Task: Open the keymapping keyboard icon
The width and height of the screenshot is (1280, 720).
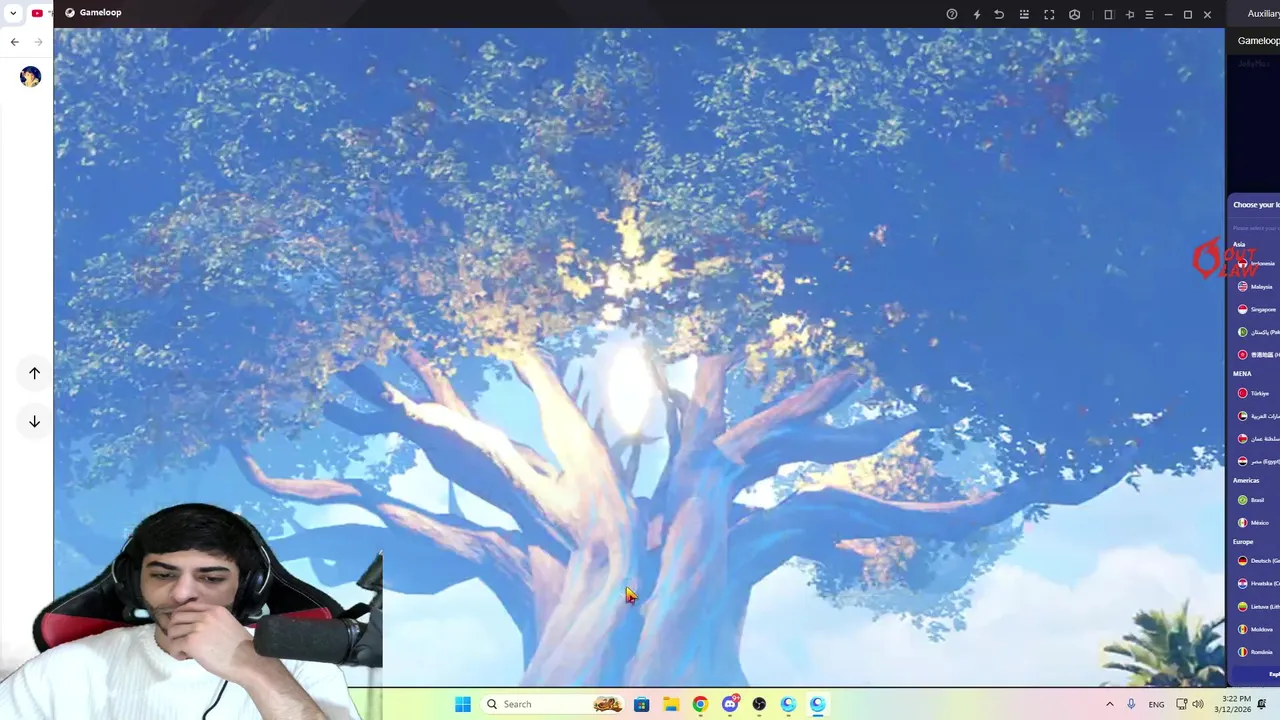Action: 1024,14
